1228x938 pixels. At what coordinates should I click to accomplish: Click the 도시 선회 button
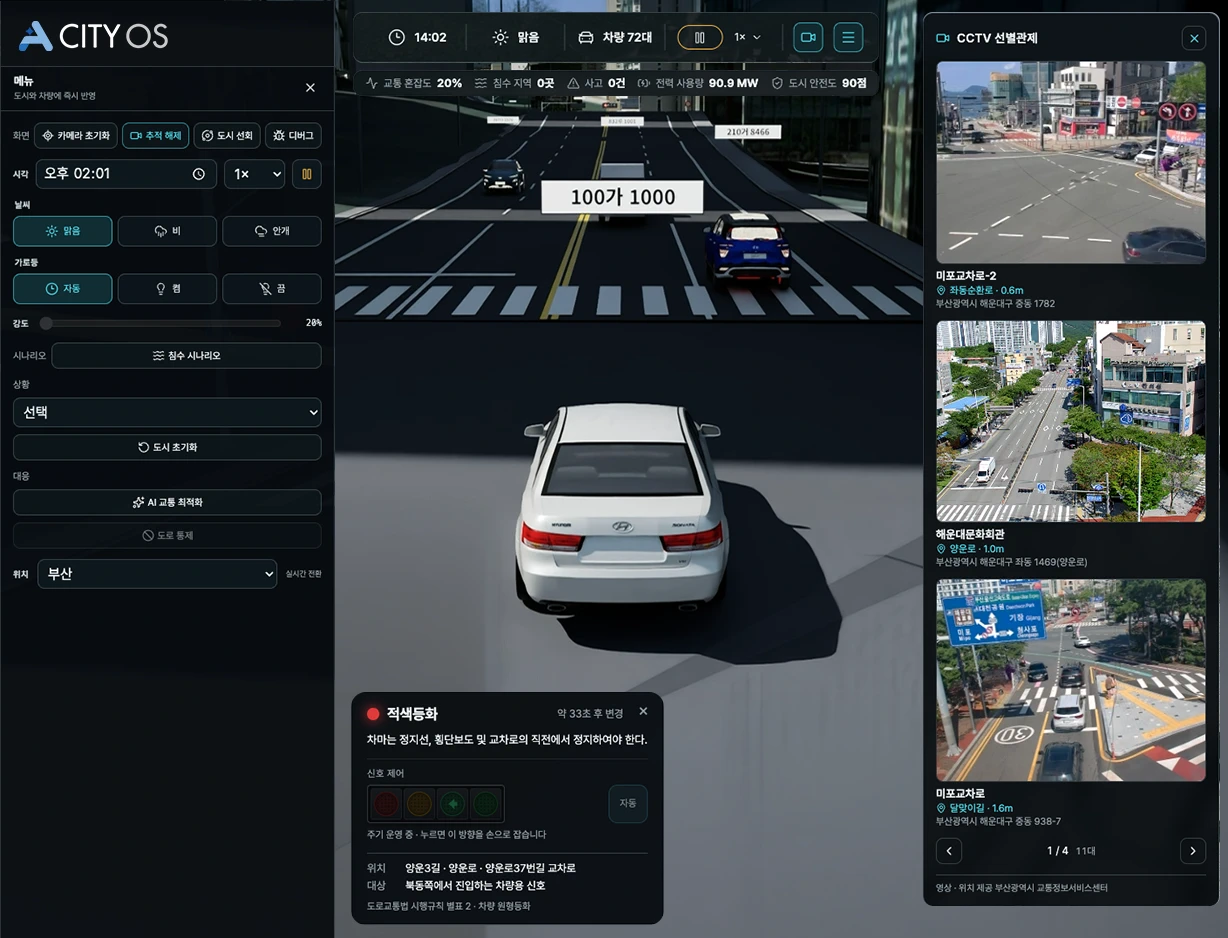pos(227,136)
